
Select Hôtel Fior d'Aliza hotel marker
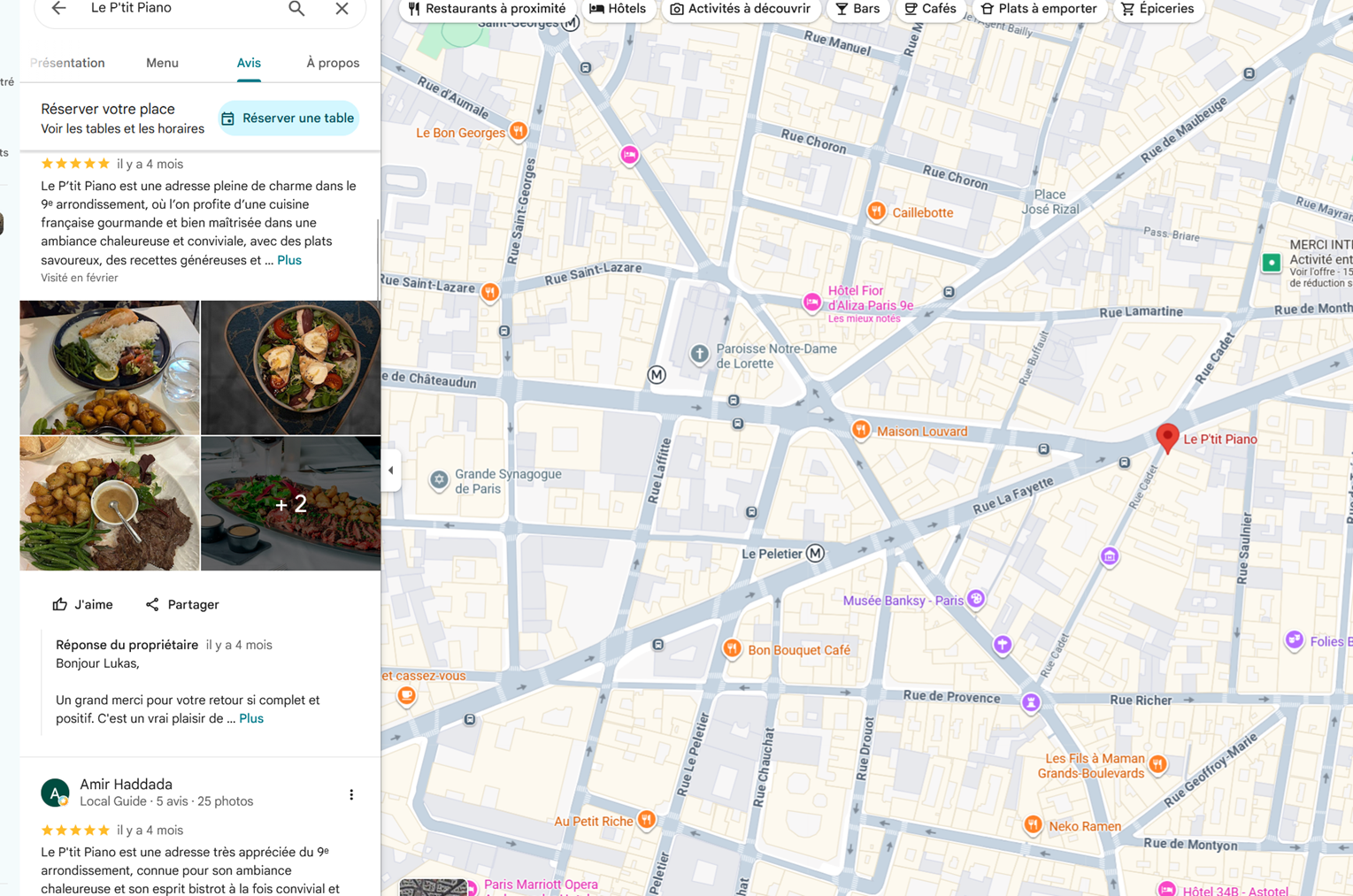[x=811, y=302]
